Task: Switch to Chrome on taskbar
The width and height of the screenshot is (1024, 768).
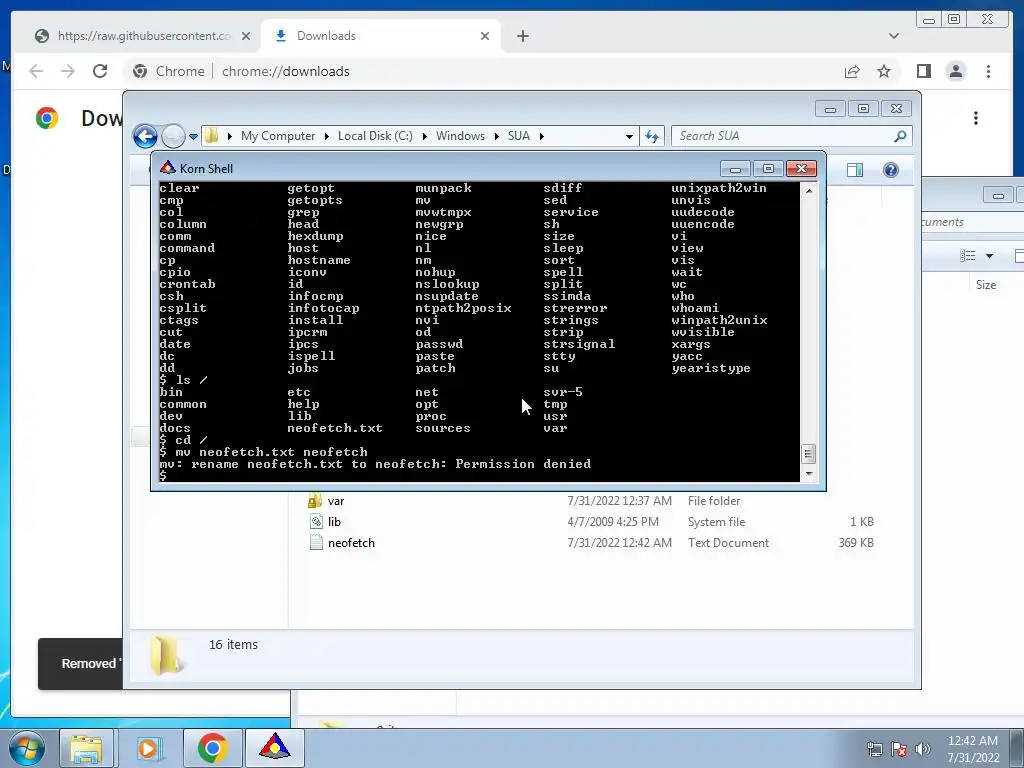Action: [212, 748]
